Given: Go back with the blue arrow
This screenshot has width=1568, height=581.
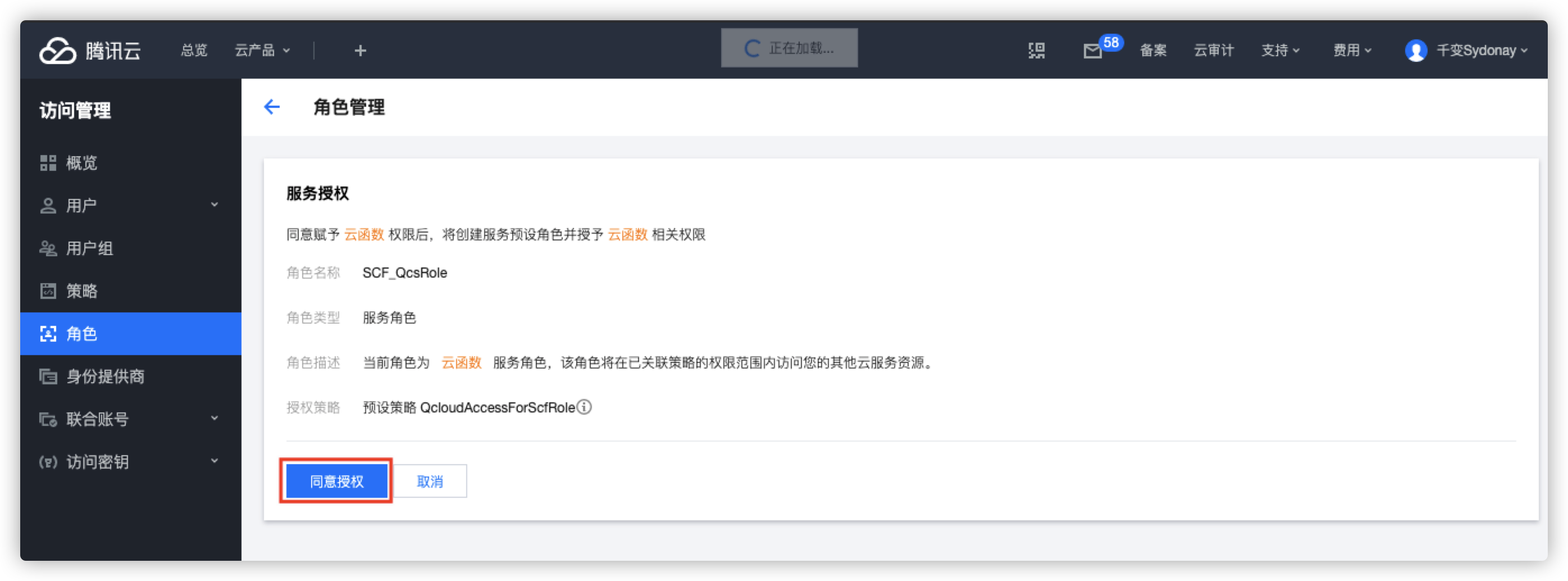Looking at the screenshot, I should pyautogui.click(x=271, y=107).
